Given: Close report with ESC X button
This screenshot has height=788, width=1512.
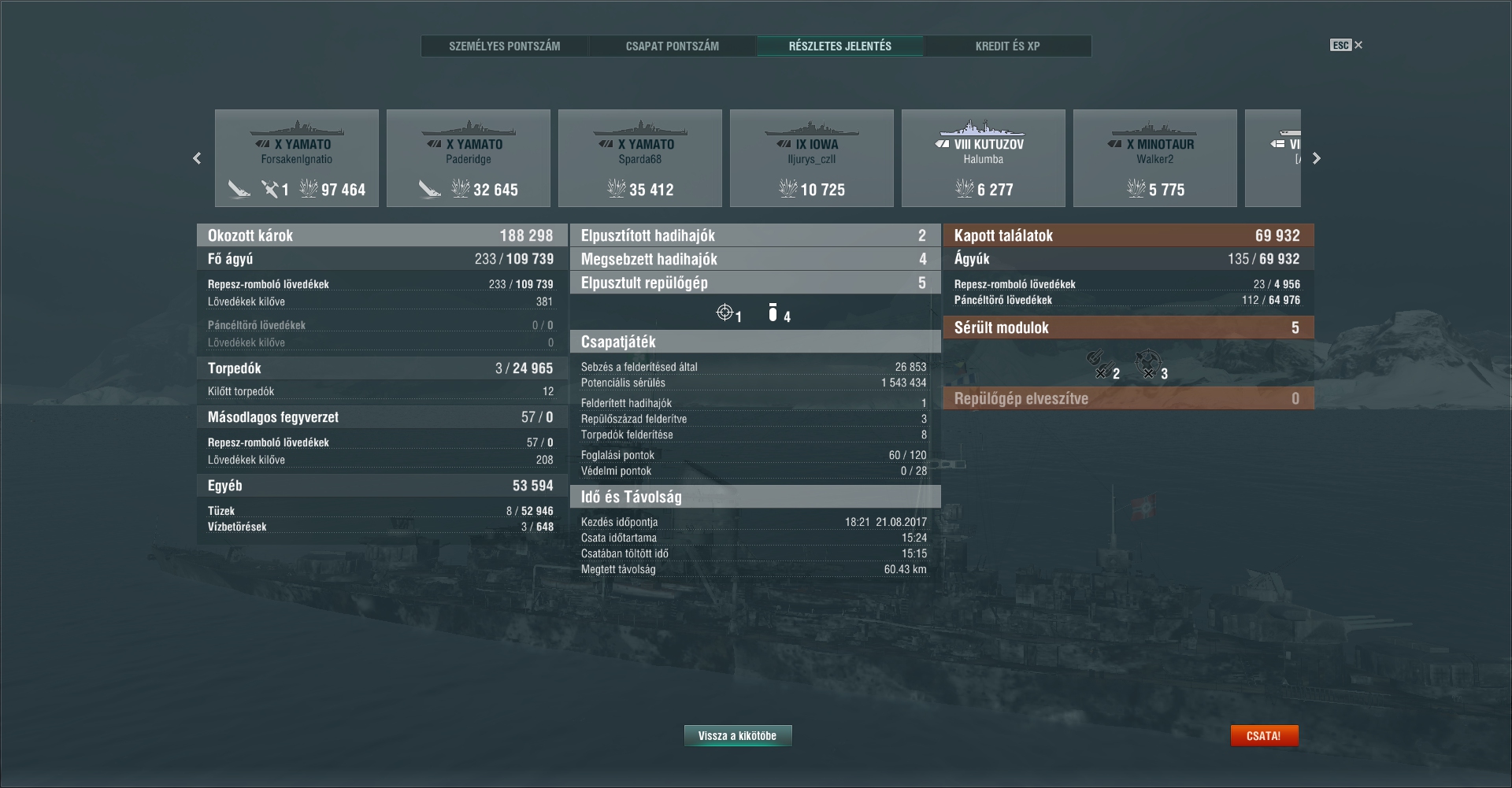Looking at the screenshot, I should (x=1347, y=45).
